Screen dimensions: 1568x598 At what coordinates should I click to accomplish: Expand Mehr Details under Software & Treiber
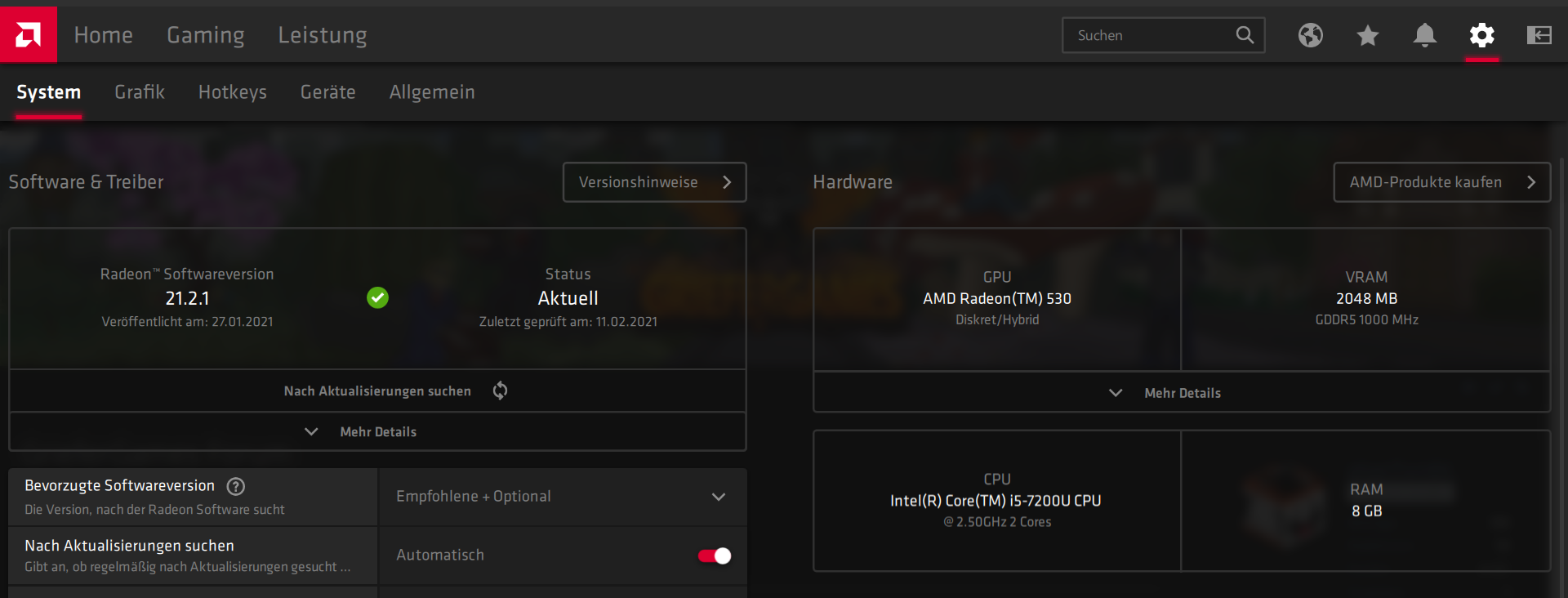pyautogui.click(x=377, y=431)
